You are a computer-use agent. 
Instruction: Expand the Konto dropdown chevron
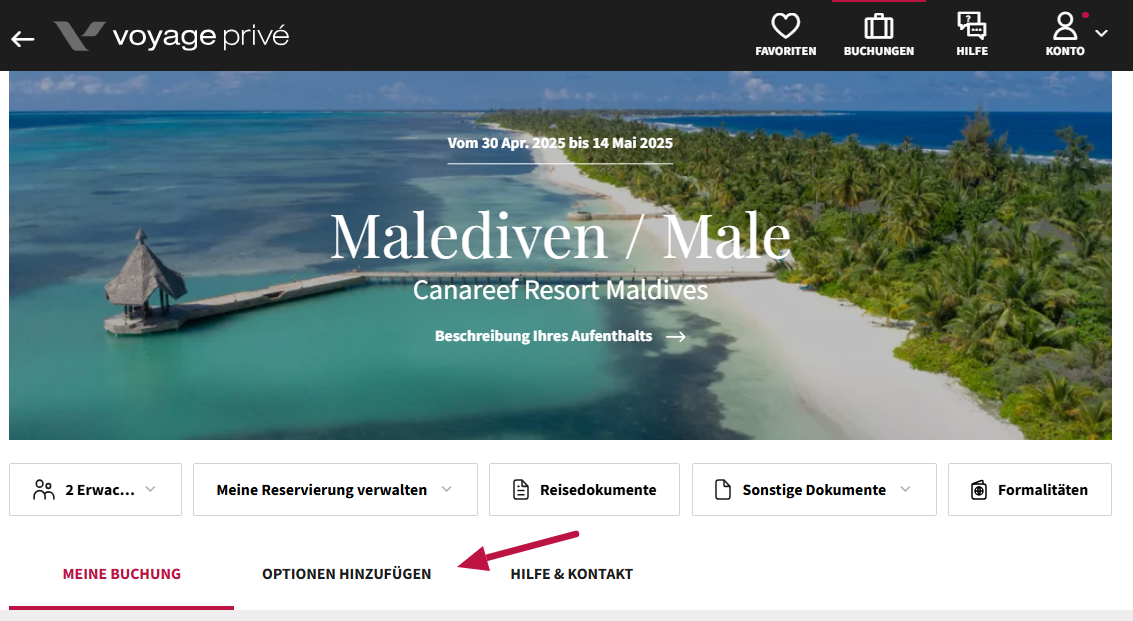tap(1101, 33)
